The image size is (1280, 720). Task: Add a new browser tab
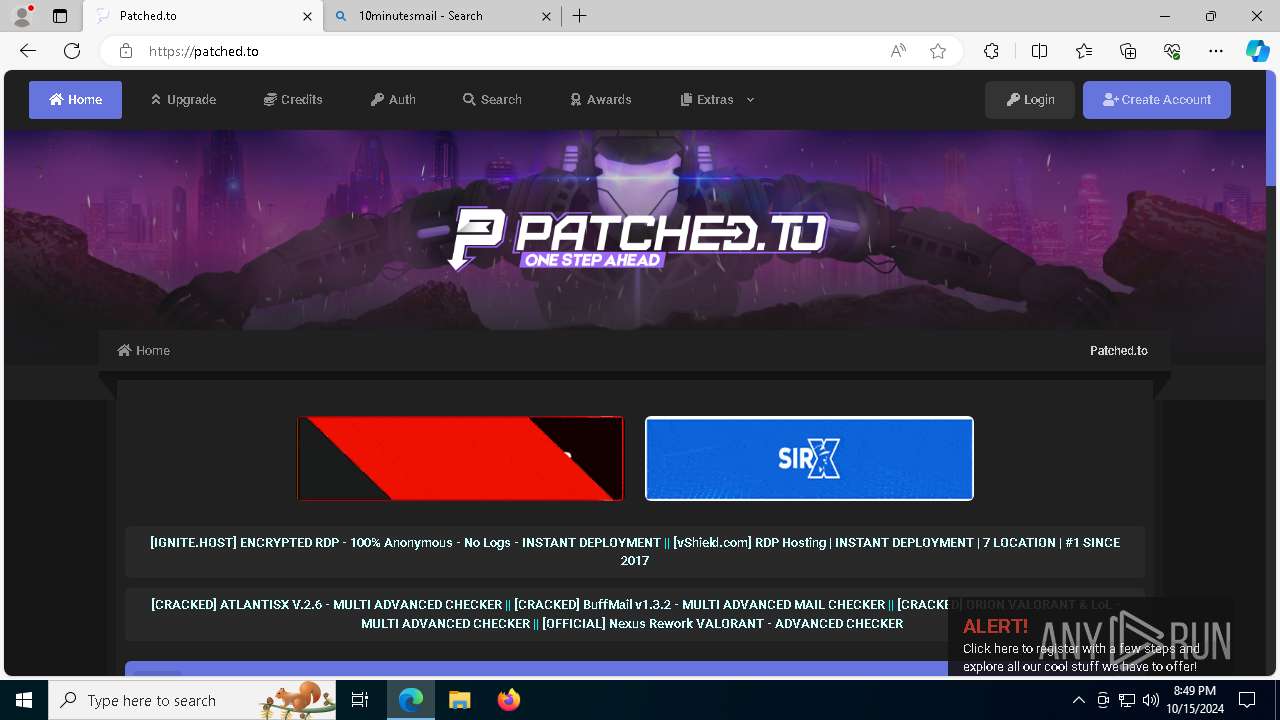point(580,16)
